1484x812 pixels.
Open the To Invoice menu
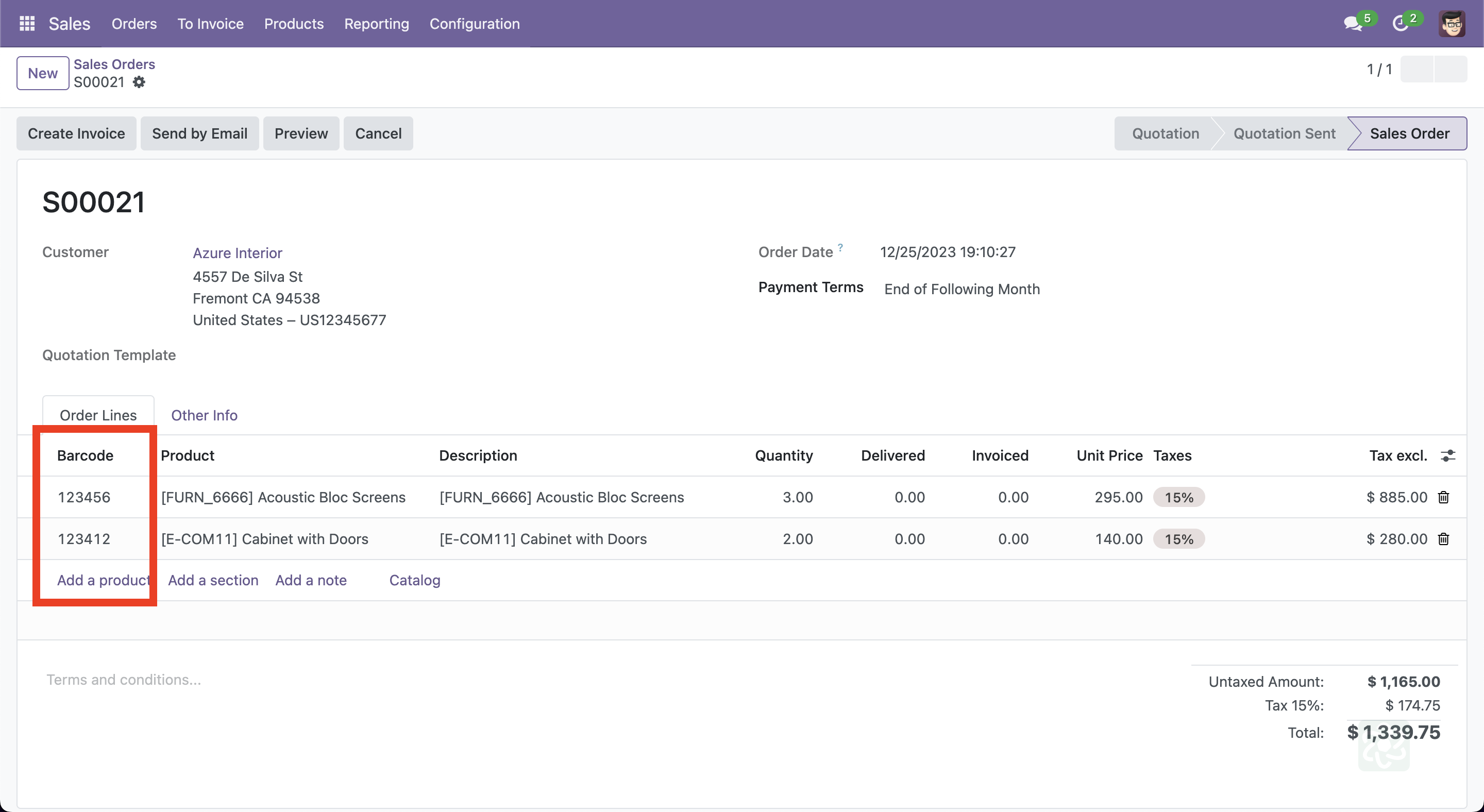point(210,24)
